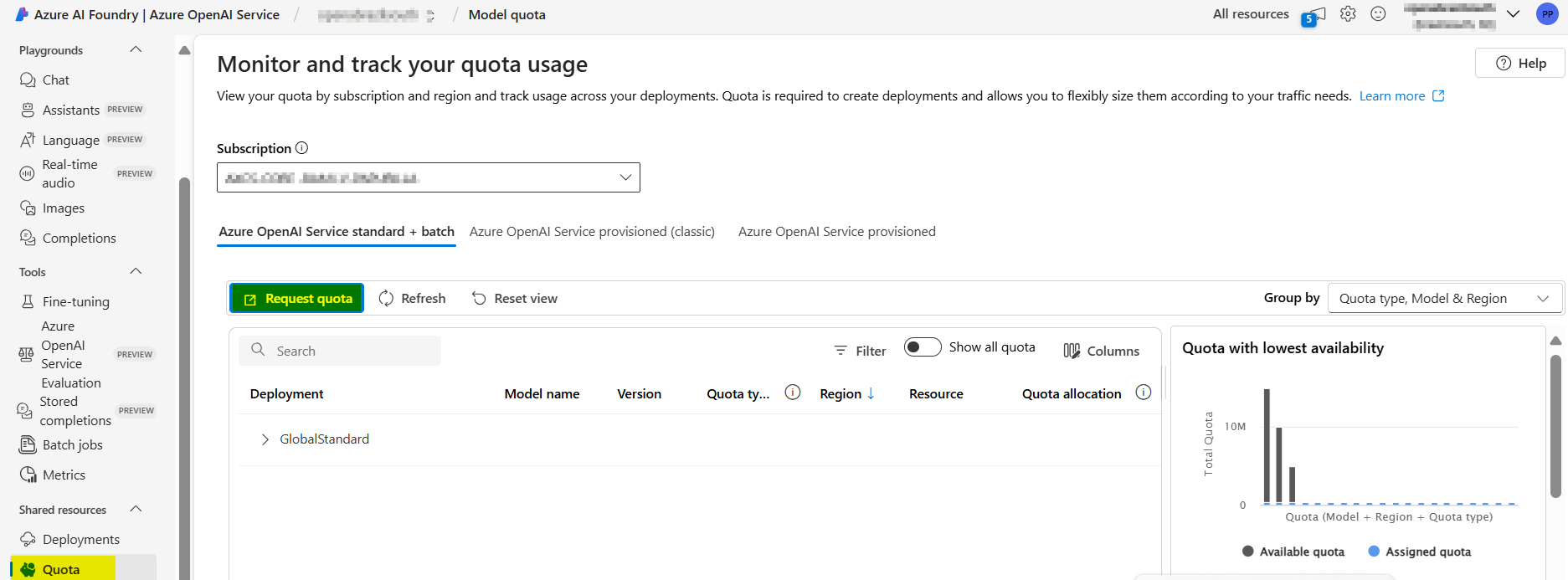Viewport: 1568px width, 580px height.
Task: Click the right page scrollbar thumb
Action: (1555, 427)
